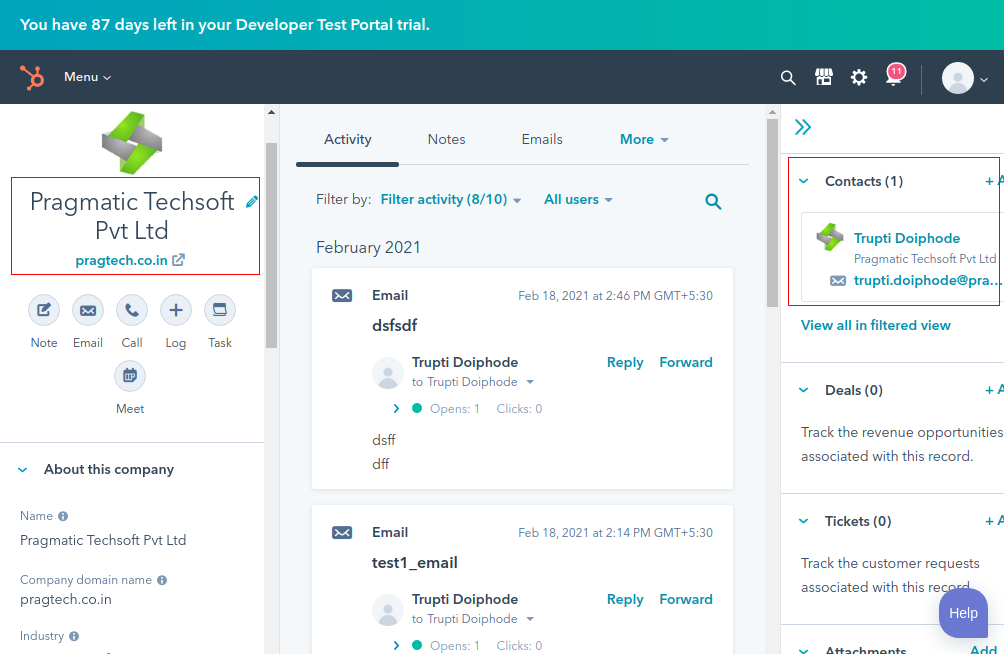This screenshot has width=1004, height=654.
Task: Click the left panel scrollbar
Action: point(271,245)
